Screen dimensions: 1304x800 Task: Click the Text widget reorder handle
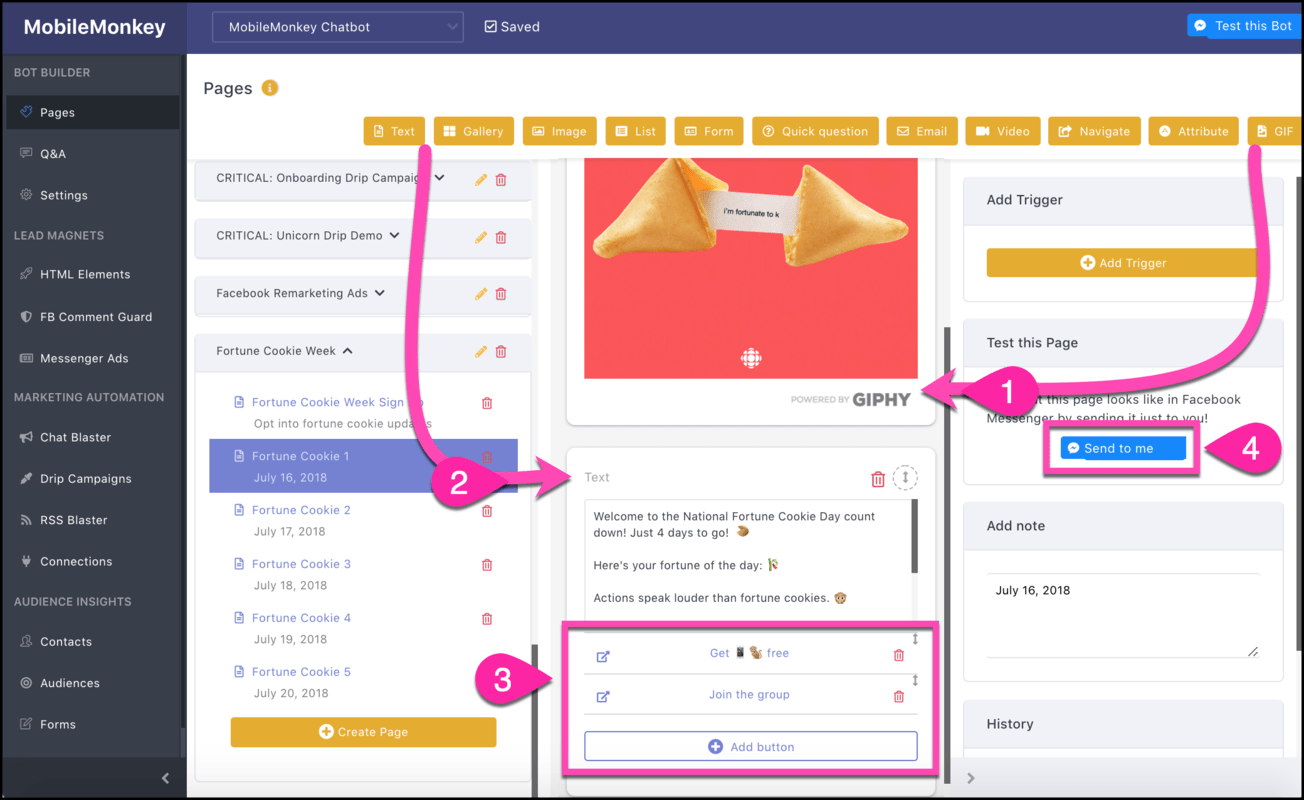tap(905, 478)
